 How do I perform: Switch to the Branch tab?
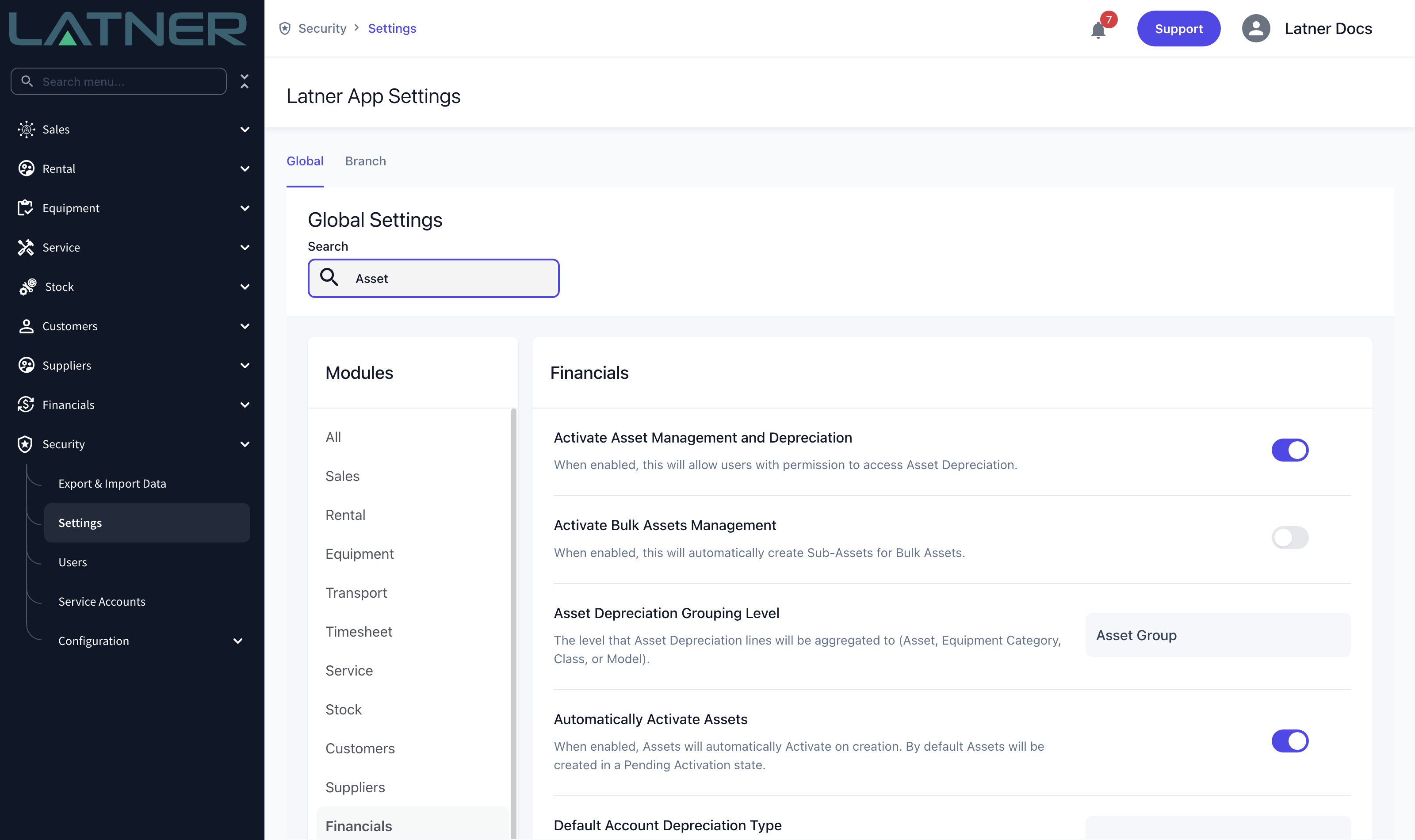tap(365, 161)
